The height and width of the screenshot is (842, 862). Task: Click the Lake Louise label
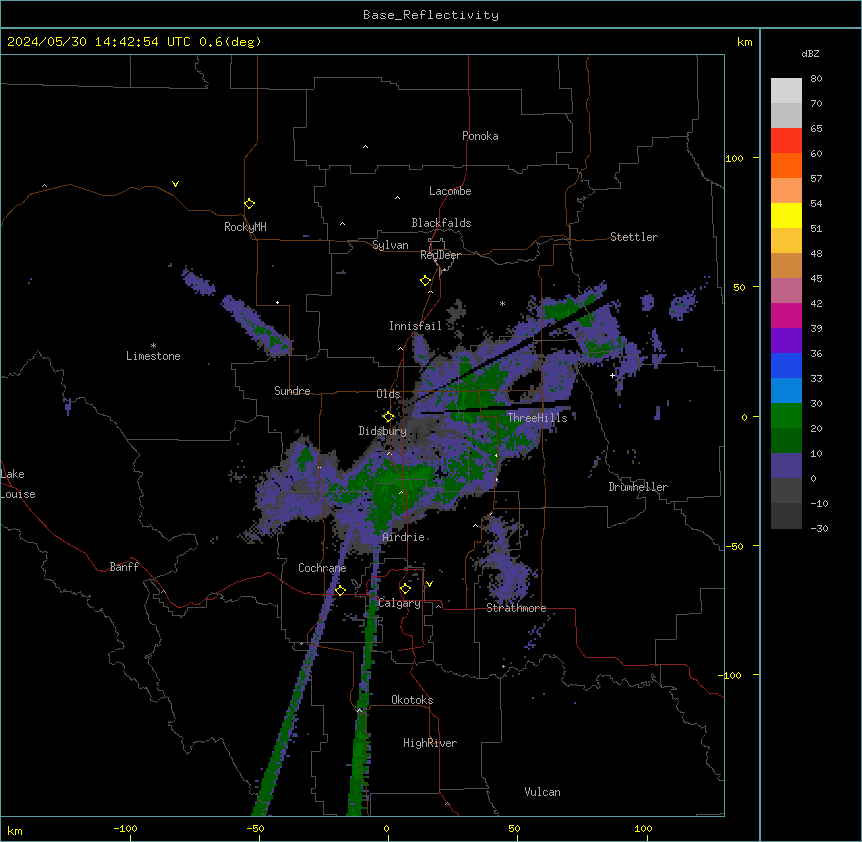(x=18, y=484)
